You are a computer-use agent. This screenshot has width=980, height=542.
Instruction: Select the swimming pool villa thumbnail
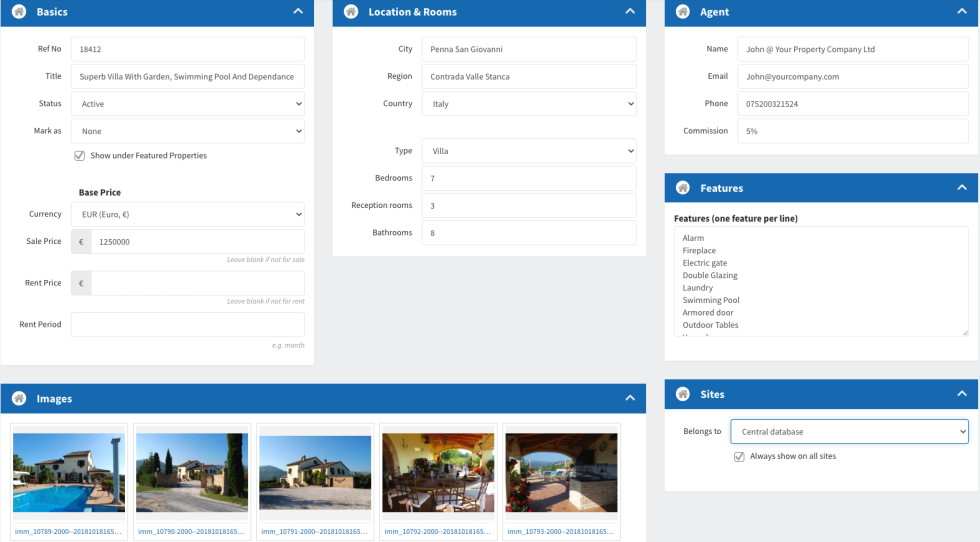[x=69, y=472]
